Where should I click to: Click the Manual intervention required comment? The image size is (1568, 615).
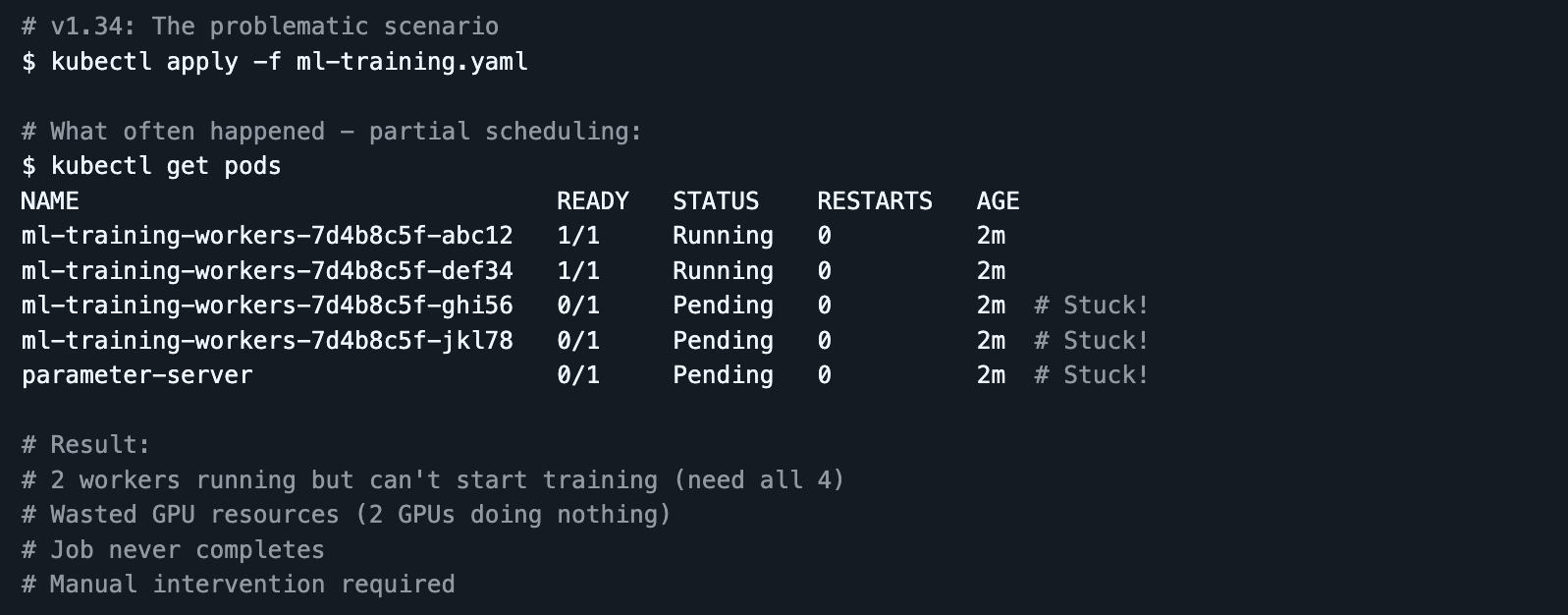(239, 585)
